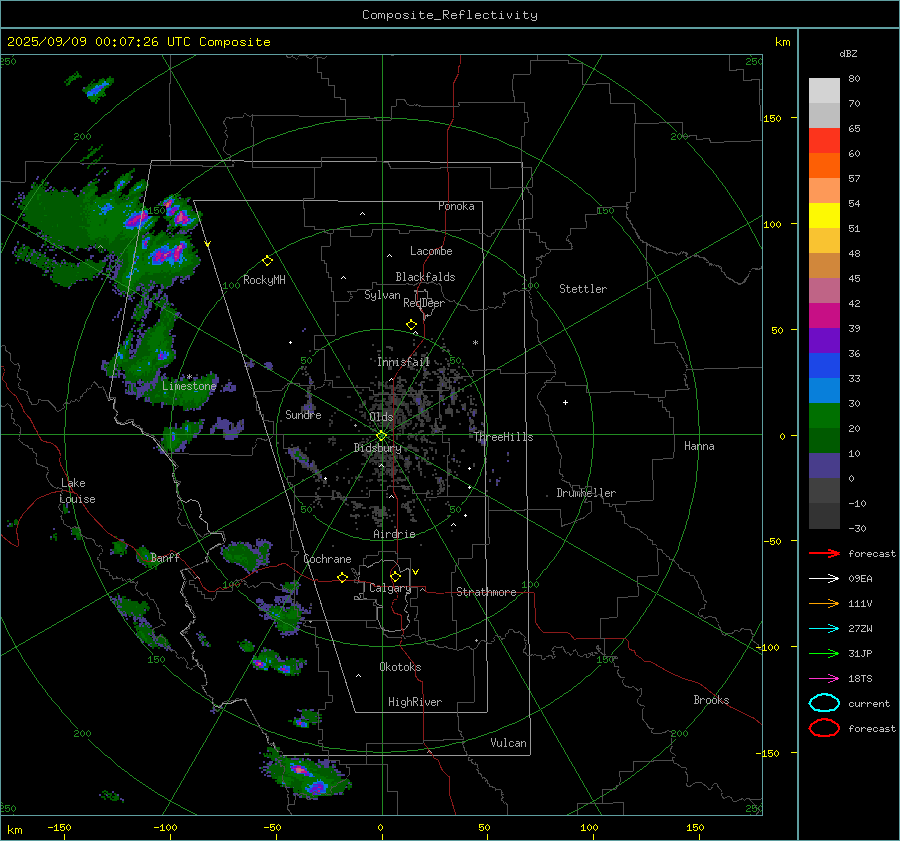Click the storm echo west of Okotoks
The image size is (900, 841).
tap(278, 662)
